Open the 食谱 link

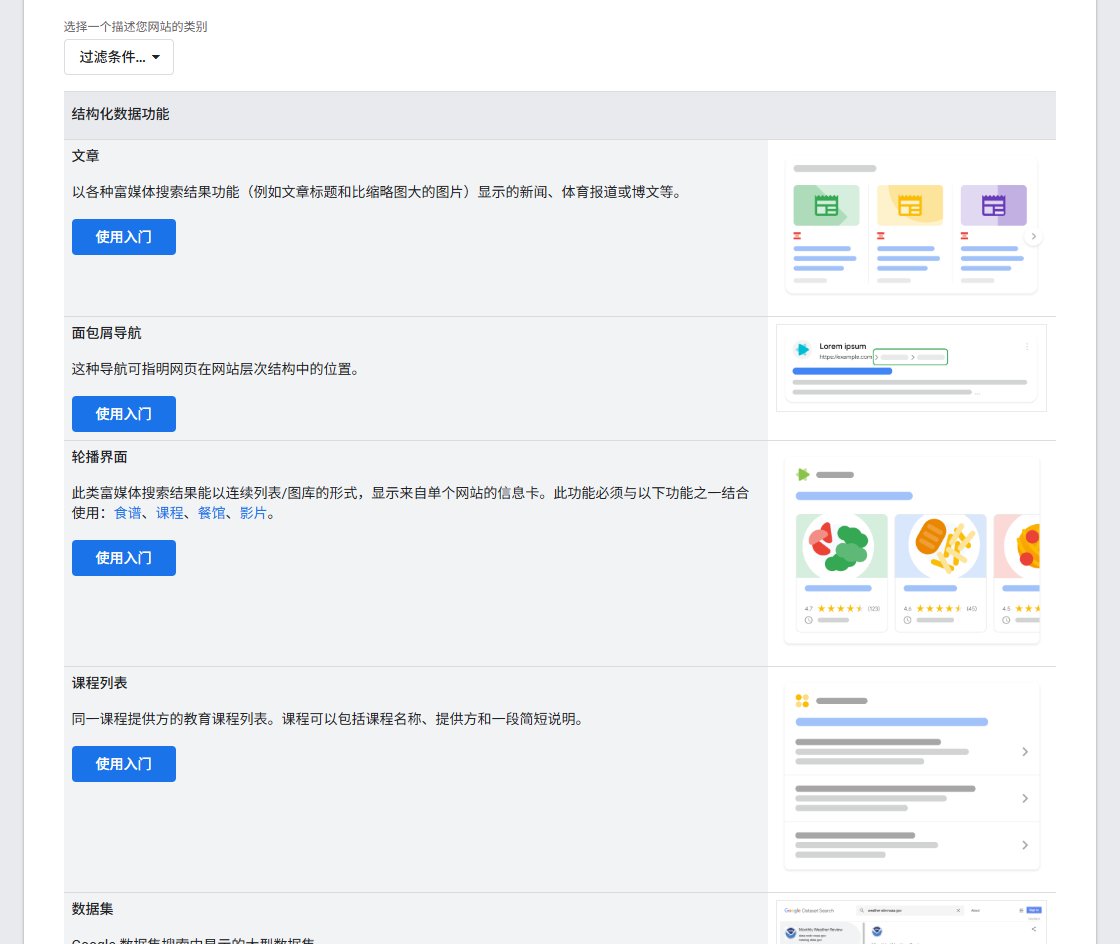(x=128, y=513)
